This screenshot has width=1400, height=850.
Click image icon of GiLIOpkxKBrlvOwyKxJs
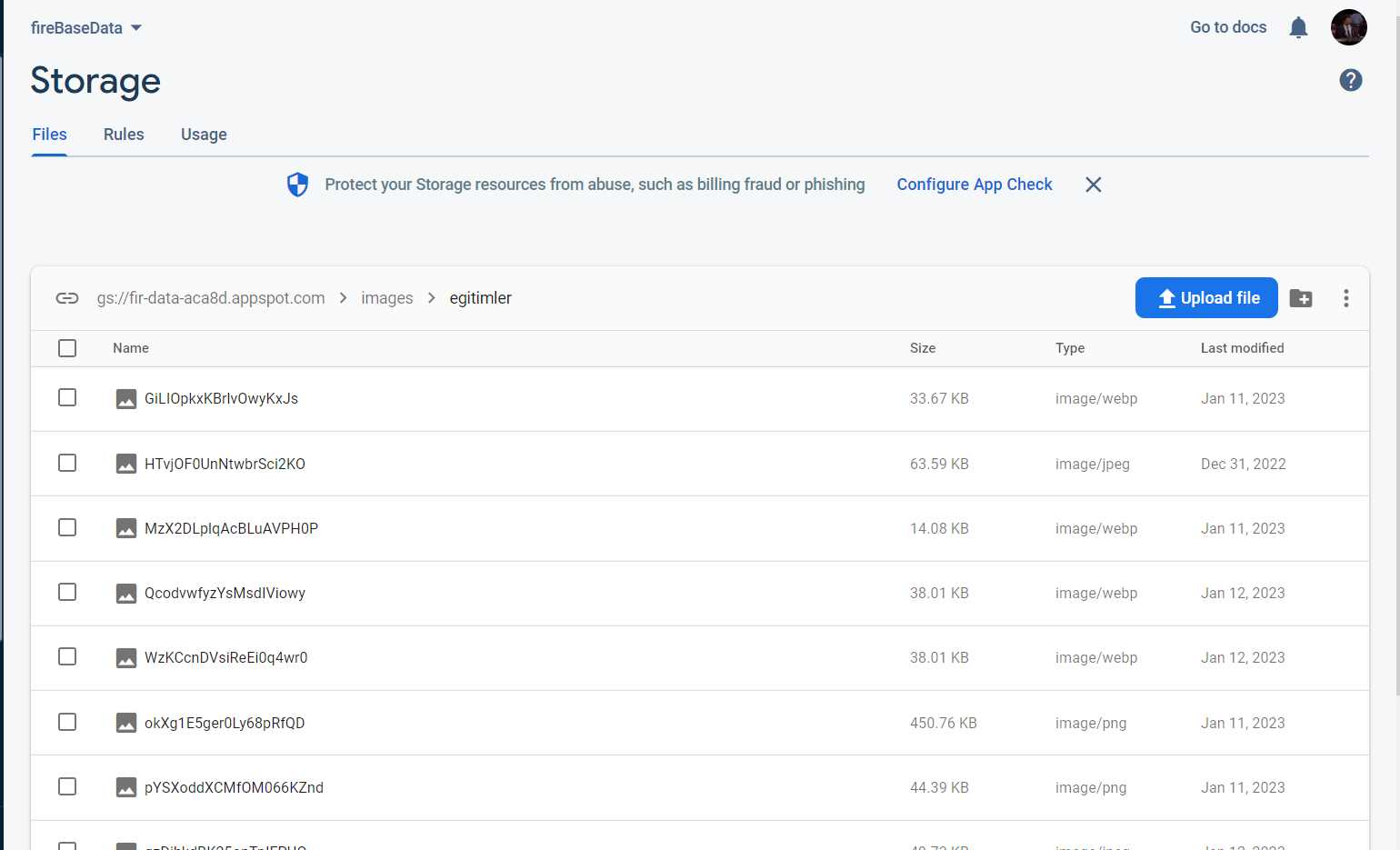pyautogui.click(x=126, y=399)
